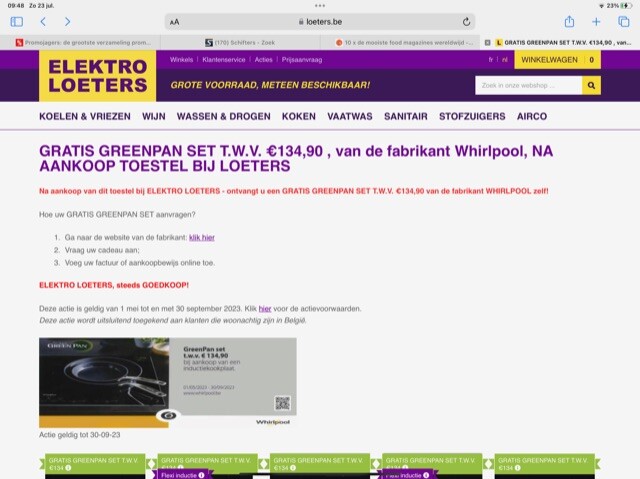Open the Sanitair menu
The height and width of the screenshot is (479, 640).
[x=406, y=116]
